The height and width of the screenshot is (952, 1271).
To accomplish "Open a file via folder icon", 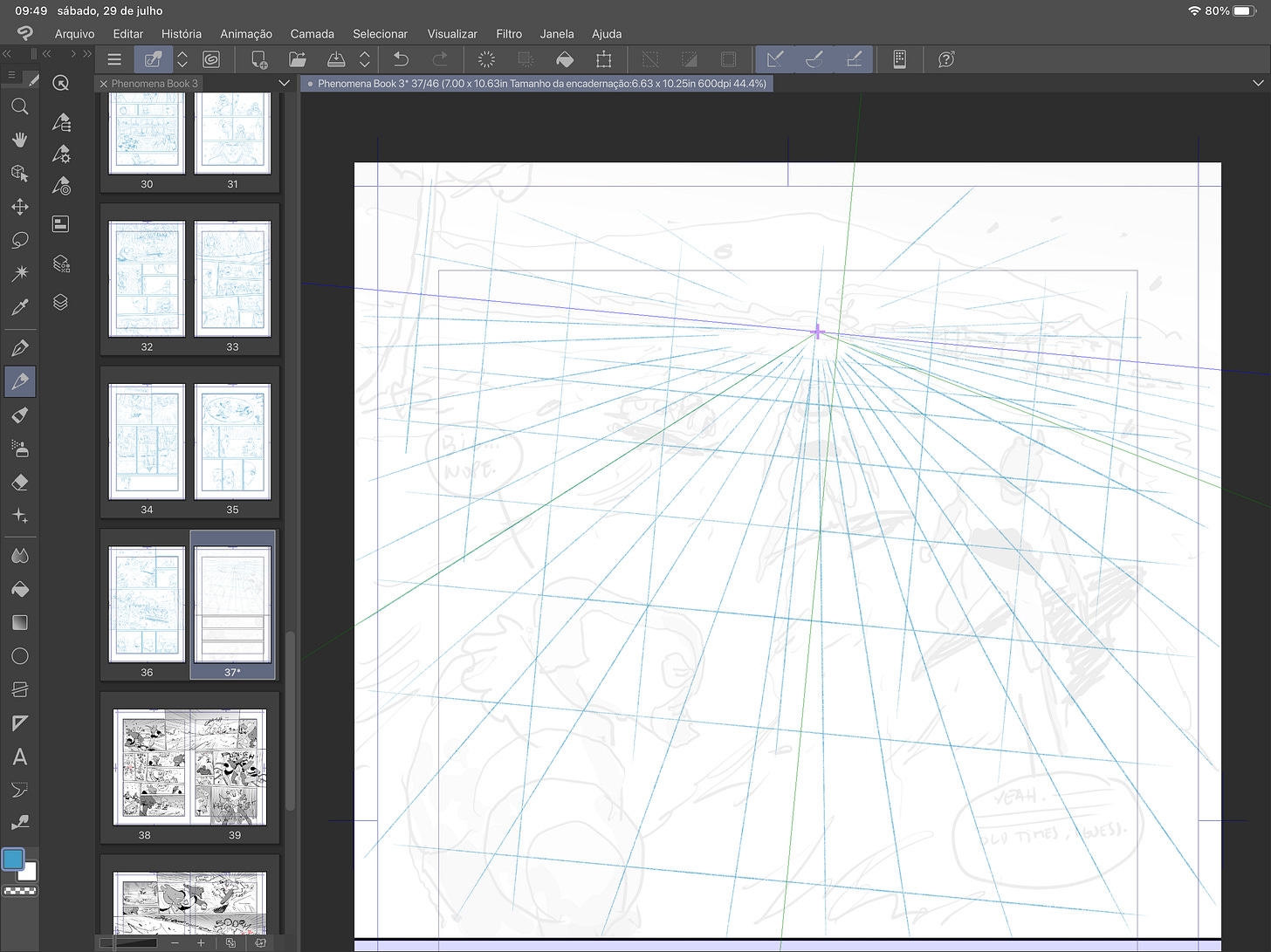I will coord(298,59).
